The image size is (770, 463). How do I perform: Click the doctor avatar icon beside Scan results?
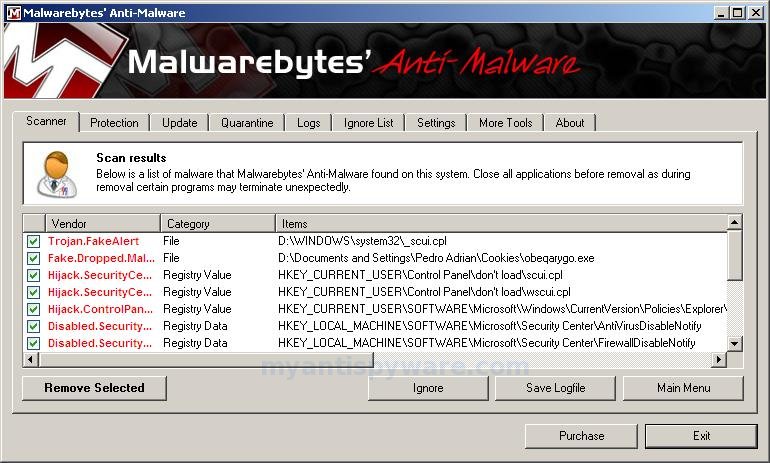point(57,174)
